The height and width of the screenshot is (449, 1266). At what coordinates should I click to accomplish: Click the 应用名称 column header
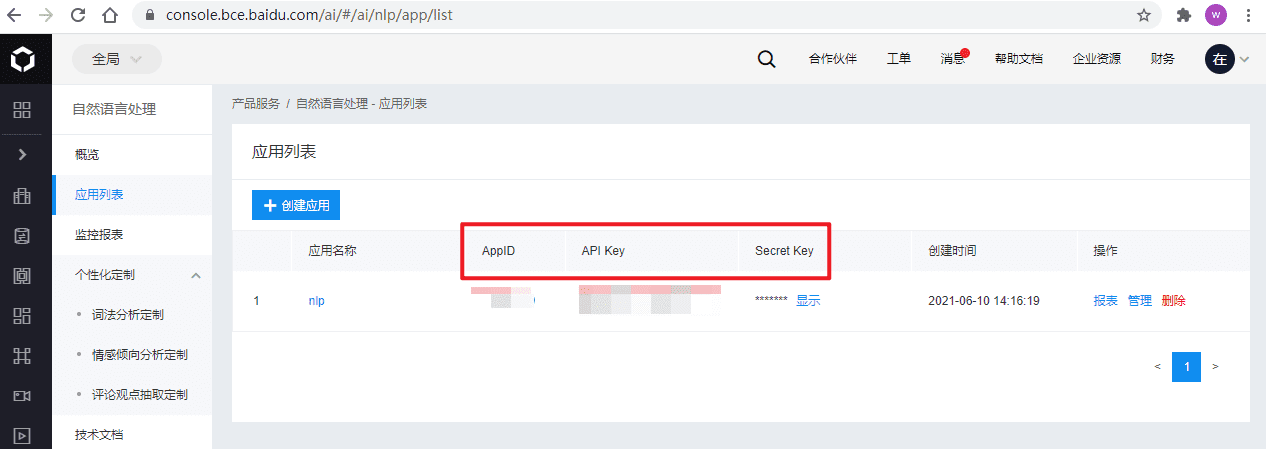(332, 251)
